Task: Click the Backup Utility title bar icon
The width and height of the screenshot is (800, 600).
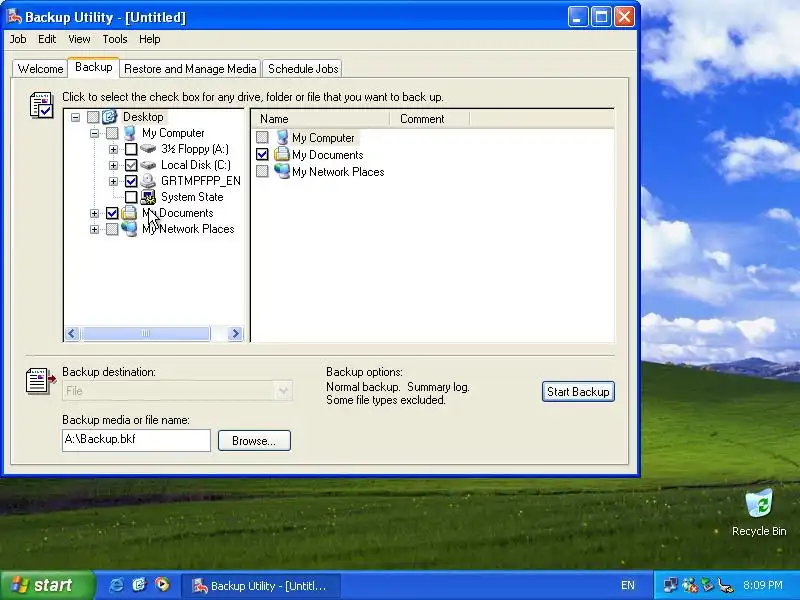Action: pos(14,16)
